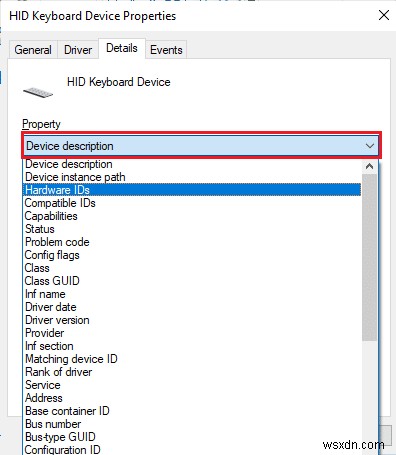Choose the 'Class' list entry

(x=192, y=268)
